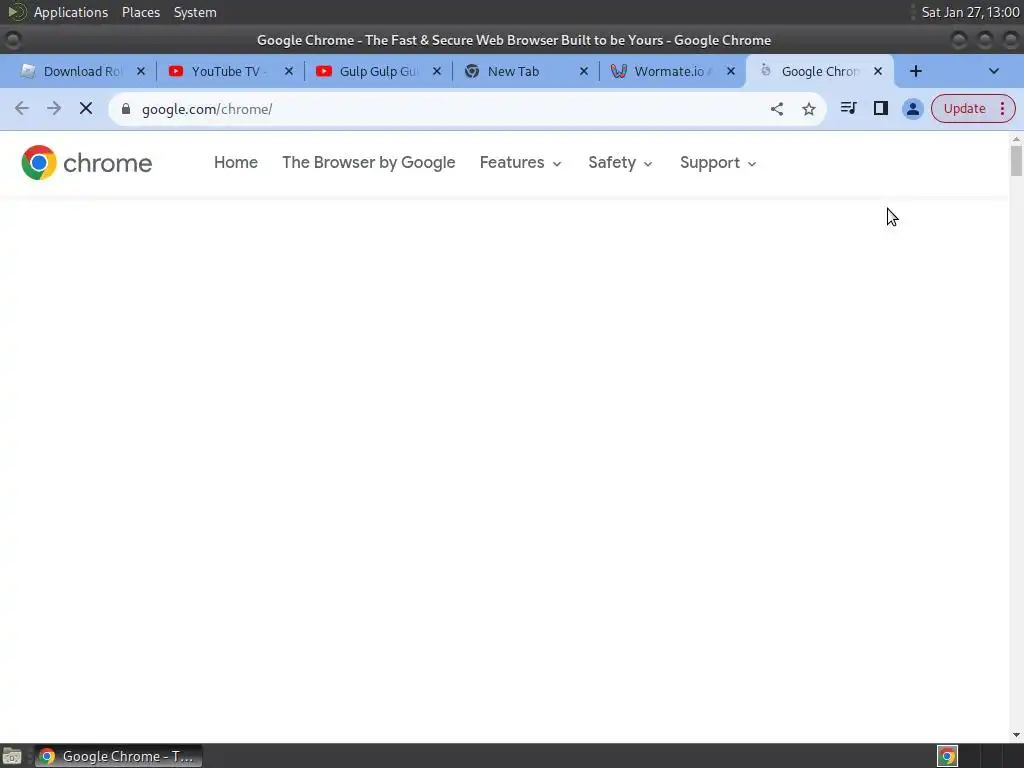Click the lock icon in the address bar
This screenshot has width=1024, height=768.
point(126,109)
